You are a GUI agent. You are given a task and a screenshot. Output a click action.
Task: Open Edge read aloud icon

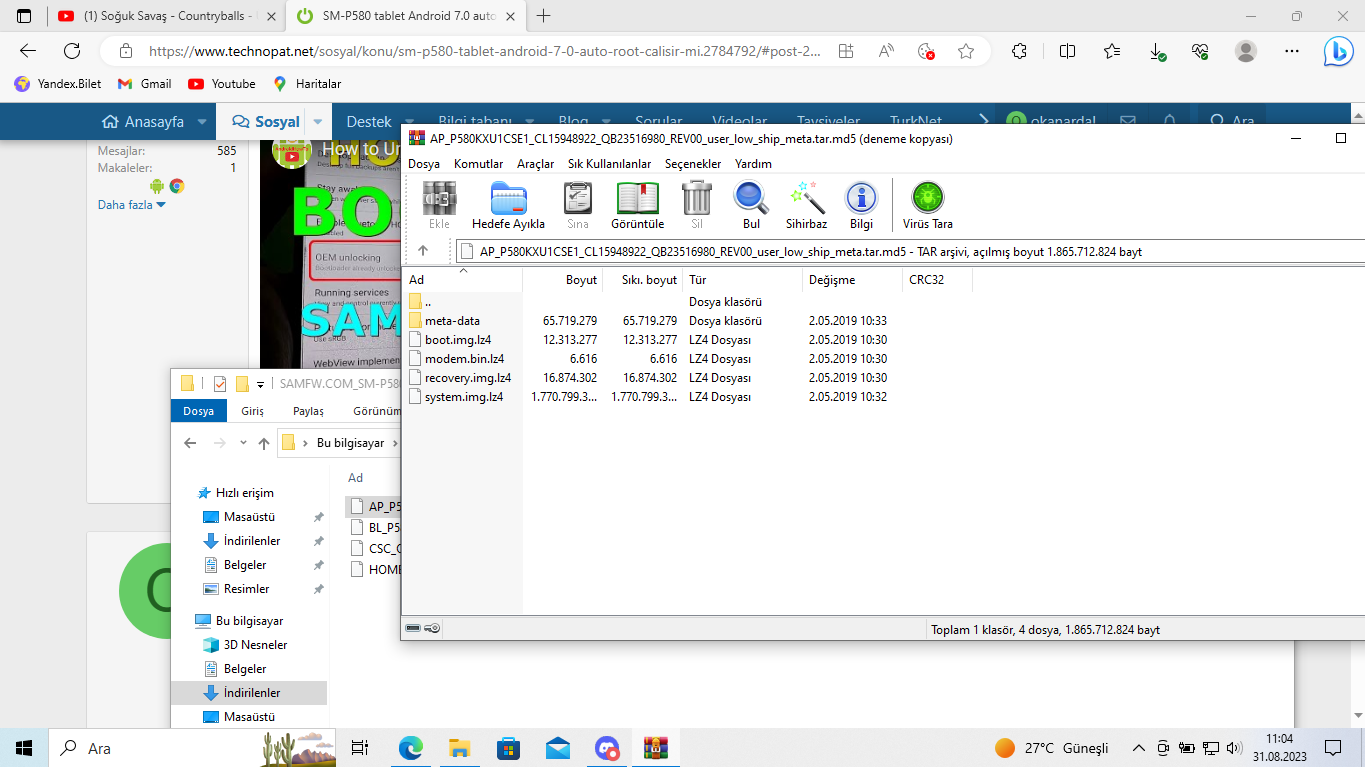pyautogui.click(x=886, y=51)
